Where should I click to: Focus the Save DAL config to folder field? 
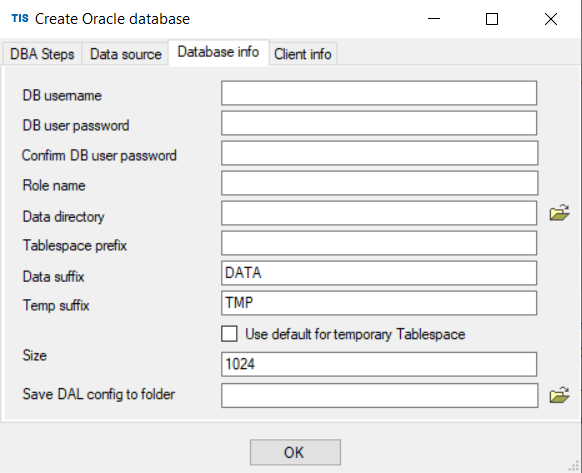tap(379, 395)
